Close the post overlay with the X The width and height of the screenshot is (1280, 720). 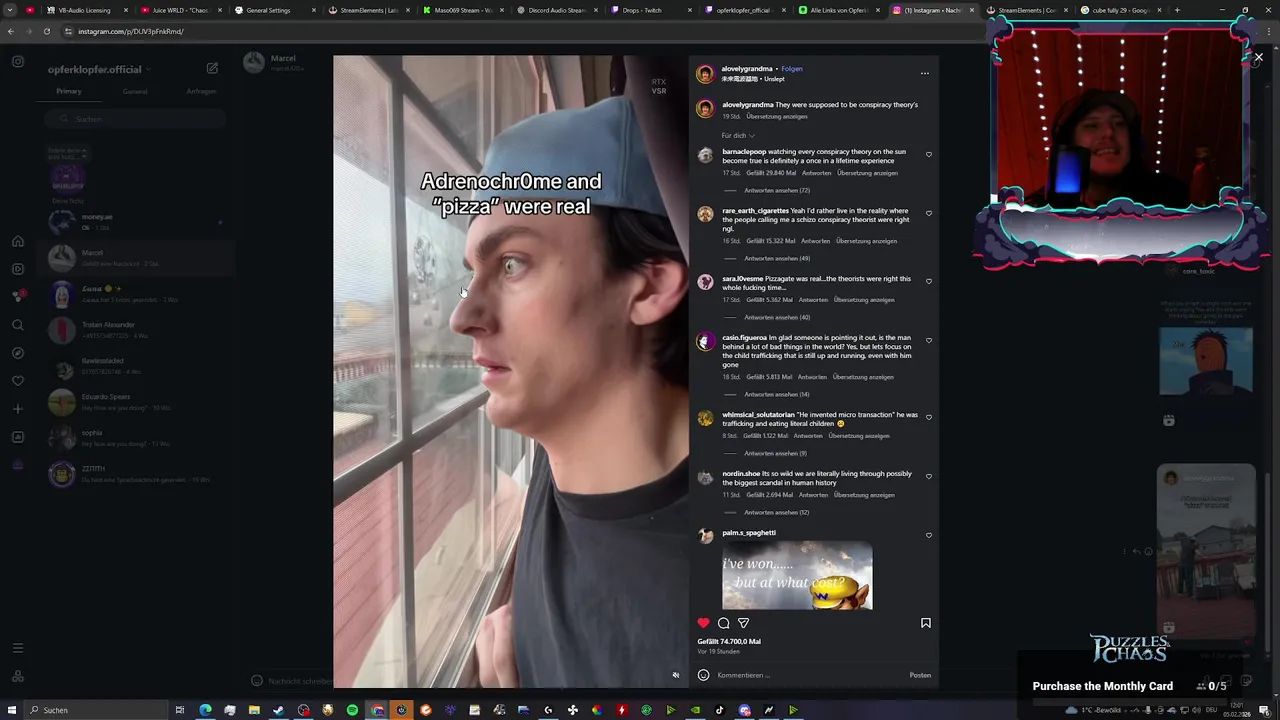coord(1258,57)
